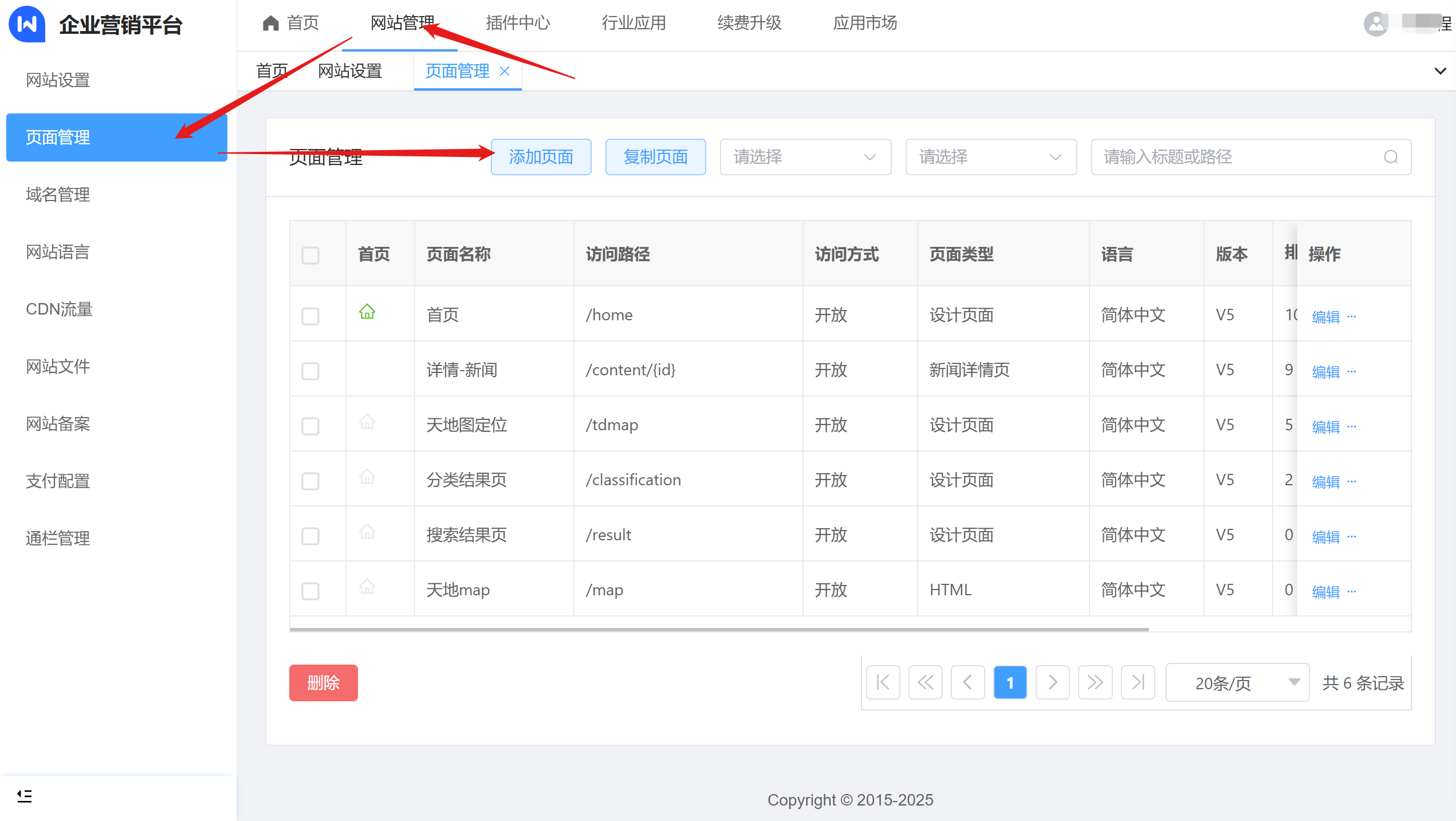This screenshot has height=821, width=1456.
Task: Expand the tab list chevron at the far right
Action: click(x=1440, y=71)
